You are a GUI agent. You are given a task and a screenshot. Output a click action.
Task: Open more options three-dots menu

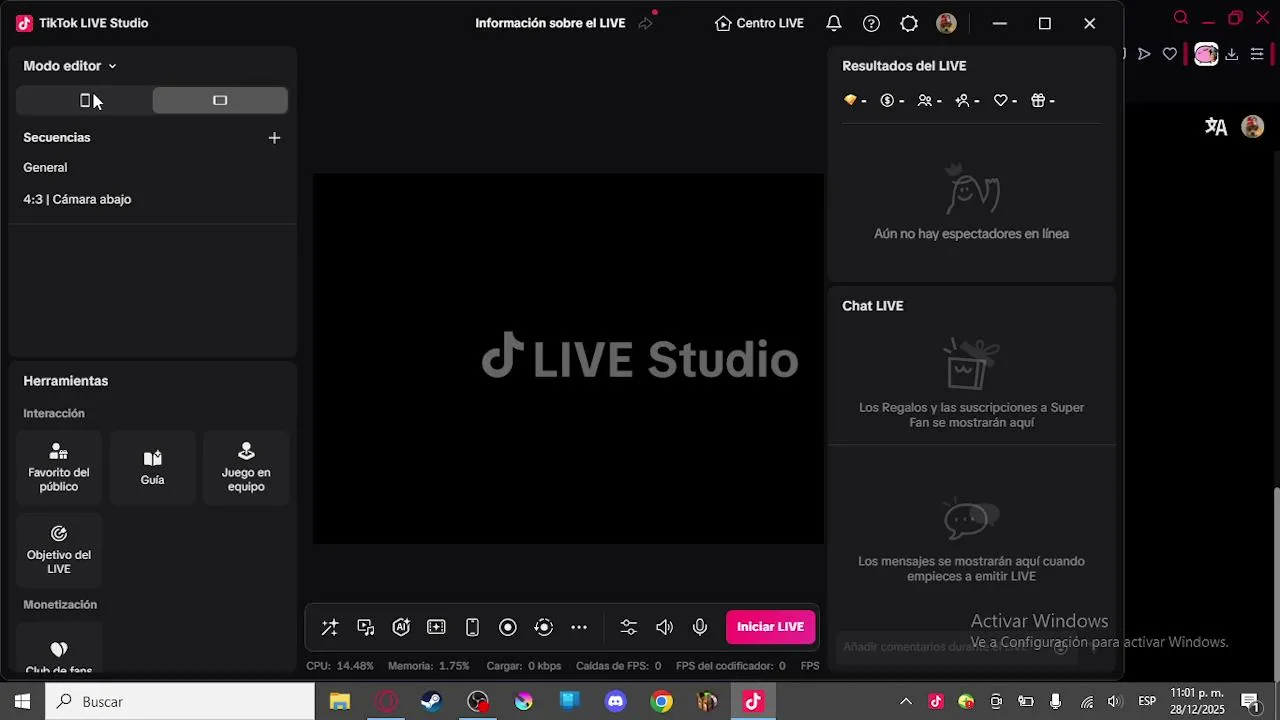tap(579, 627)
